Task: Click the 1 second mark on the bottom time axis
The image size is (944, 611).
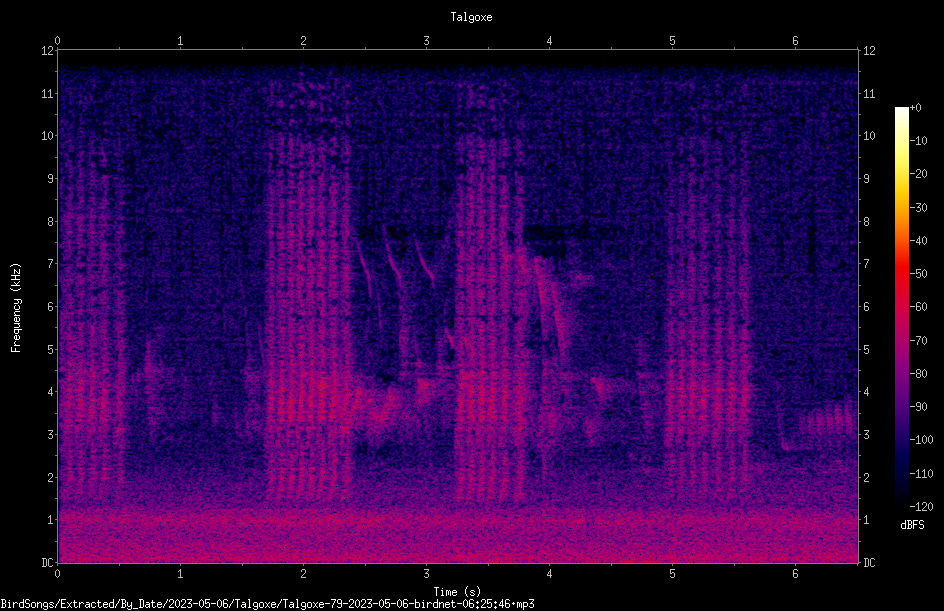Action: 180,574
